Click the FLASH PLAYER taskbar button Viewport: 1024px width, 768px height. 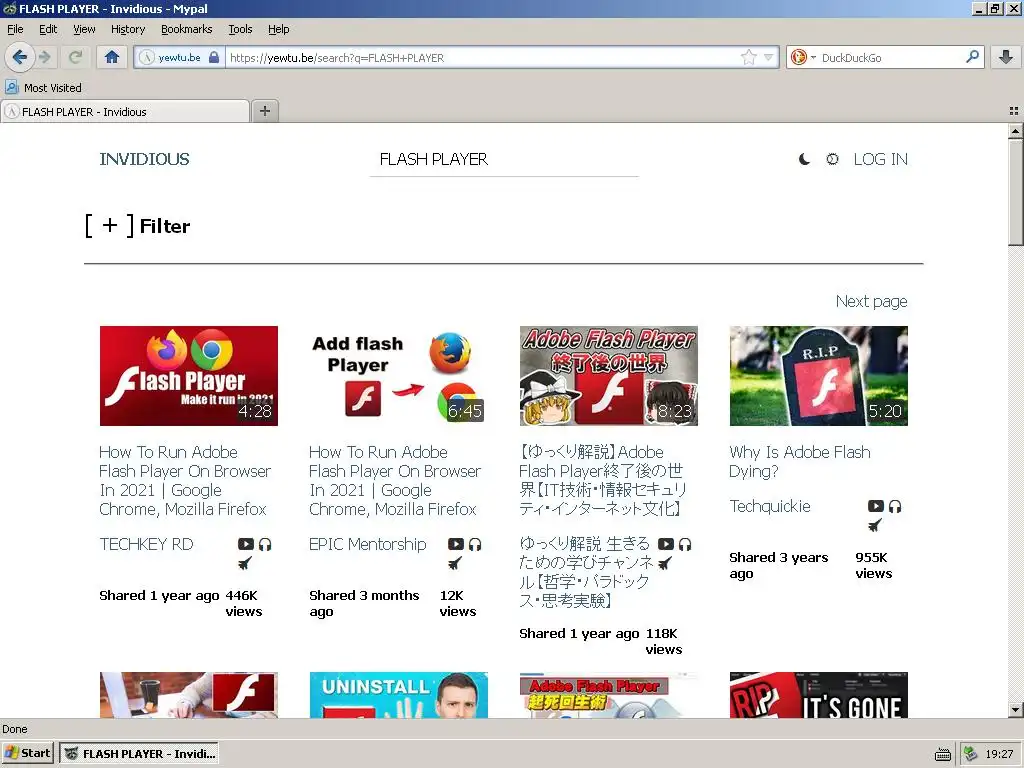point(139,754)
